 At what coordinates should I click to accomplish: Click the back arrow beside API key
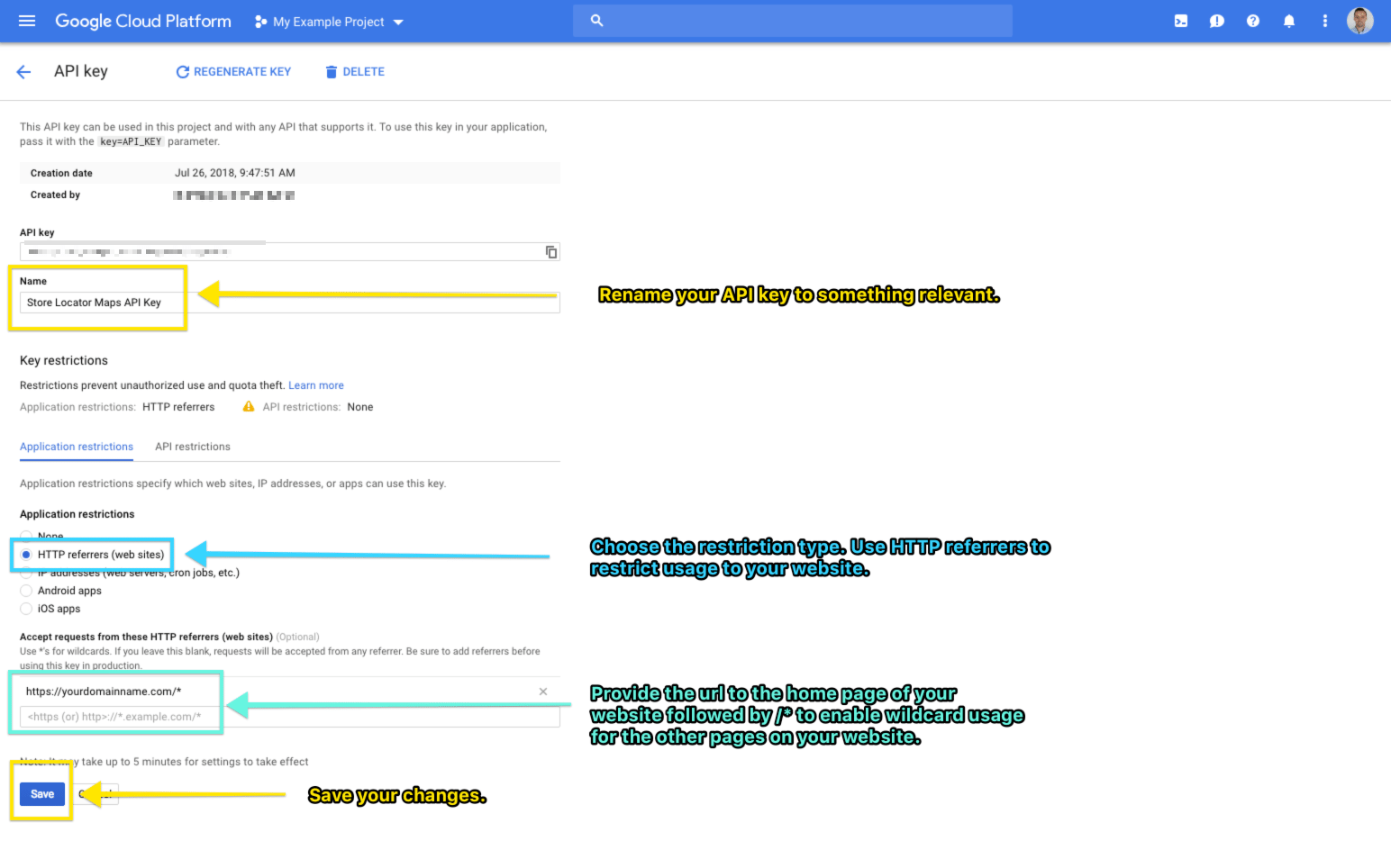(x=23, y=71)
